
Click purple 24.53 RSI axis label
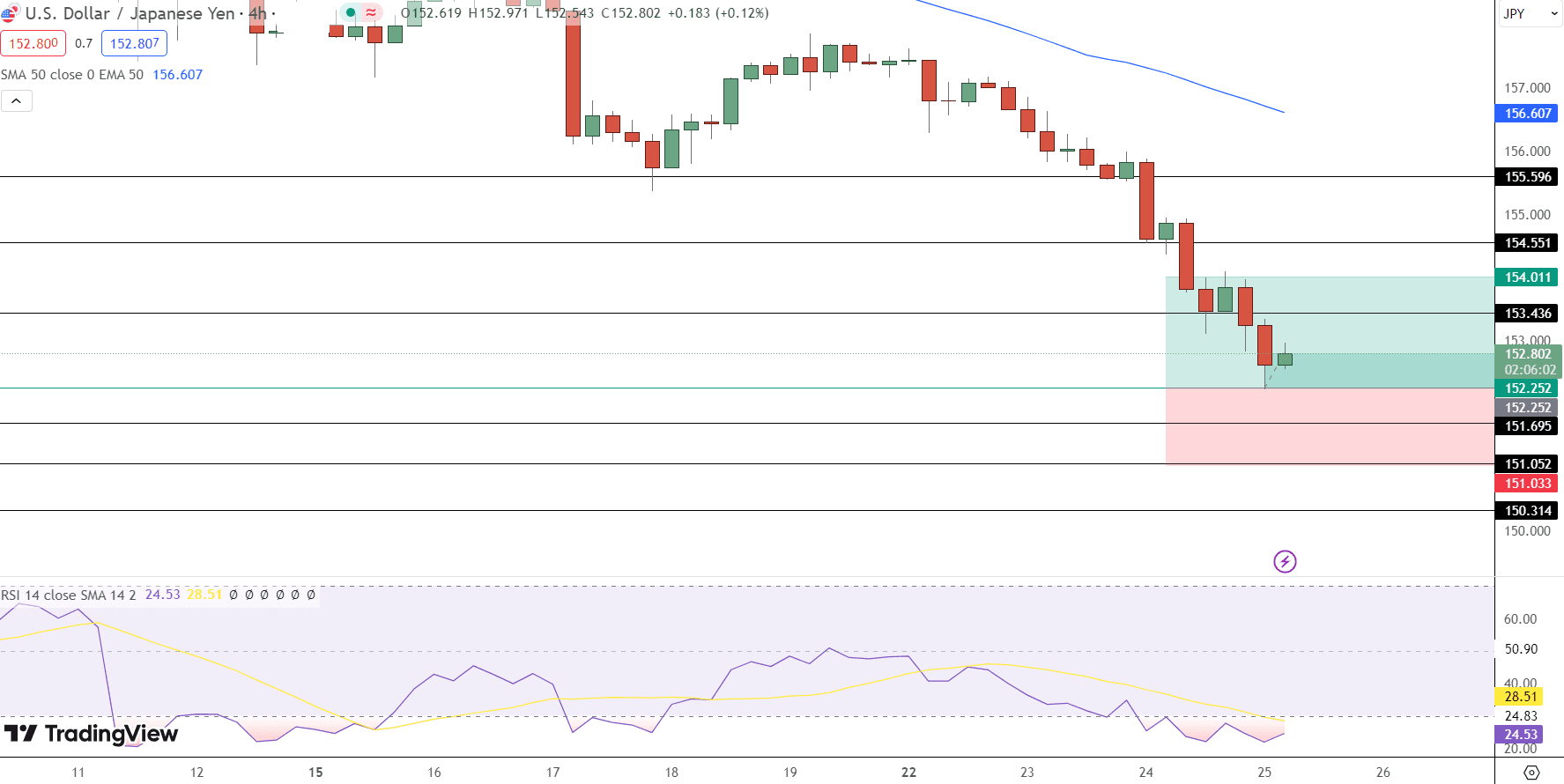pos(1520,735)
